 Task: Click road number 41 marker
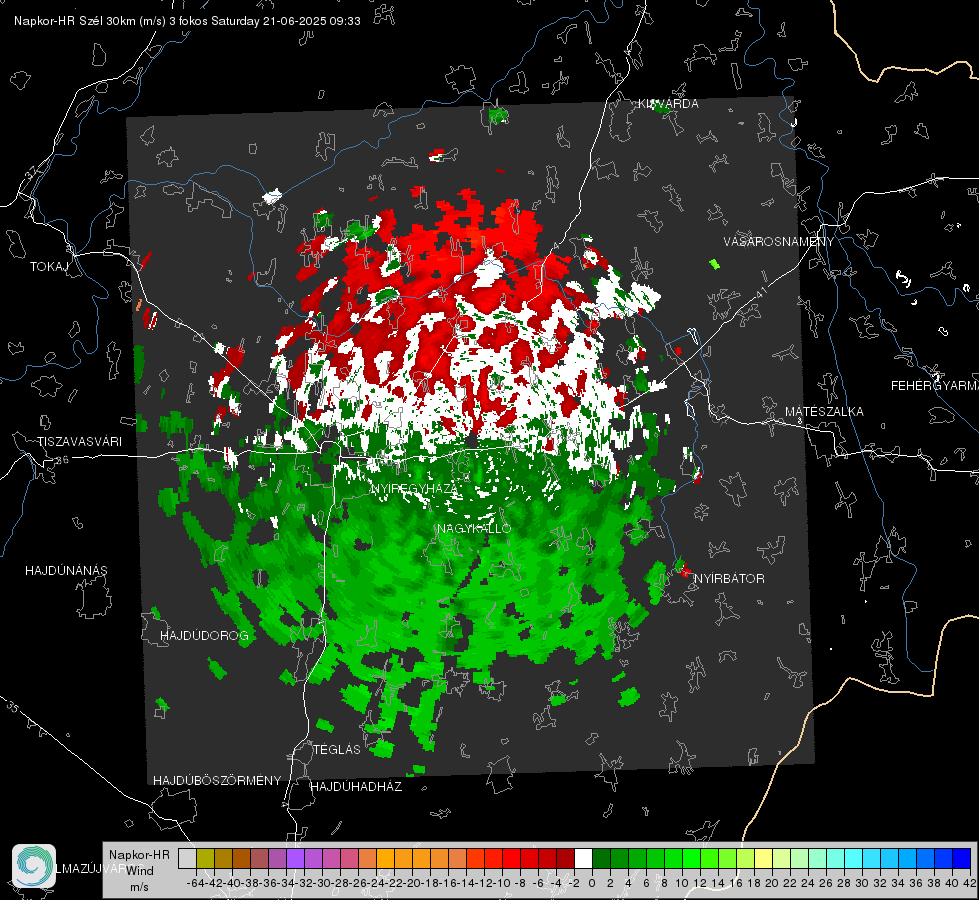click(x=760, y=292)
